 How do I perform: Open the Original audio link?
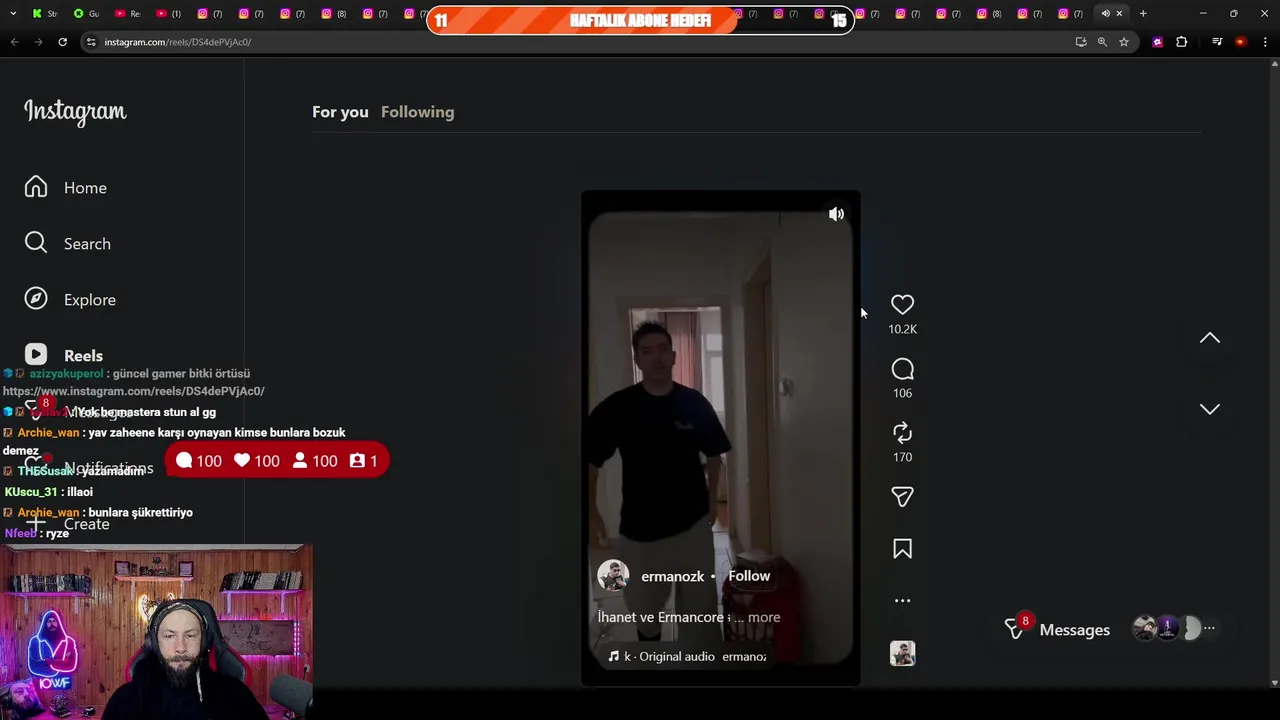point(677,657)
